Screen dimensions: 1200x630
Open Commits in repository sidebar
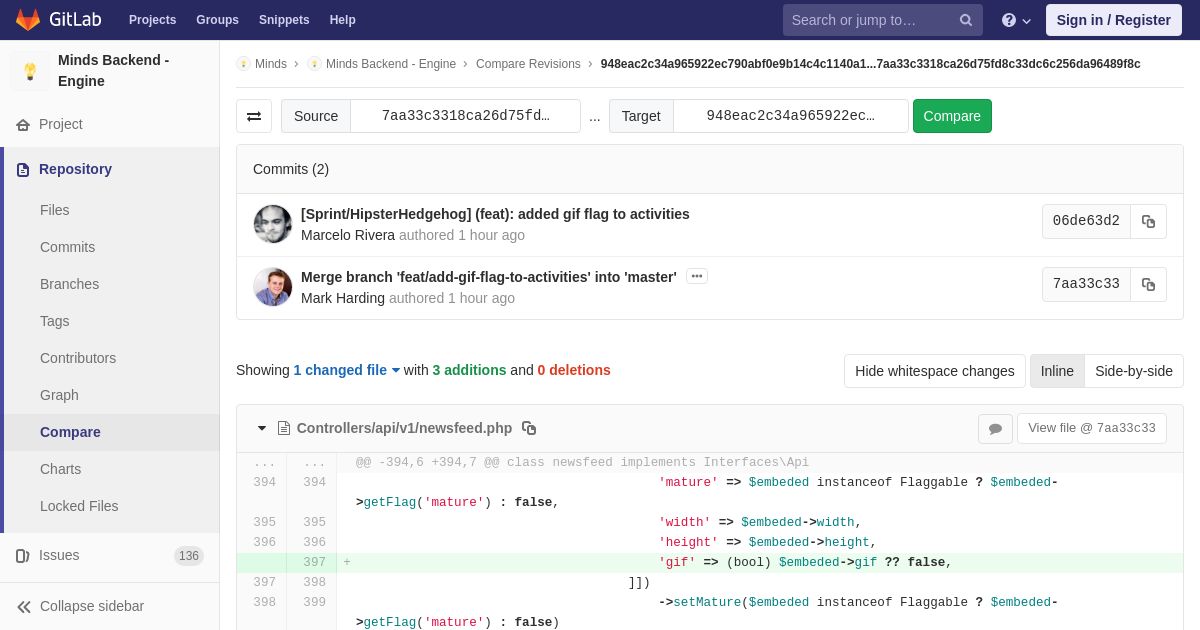tap(68, 247)
